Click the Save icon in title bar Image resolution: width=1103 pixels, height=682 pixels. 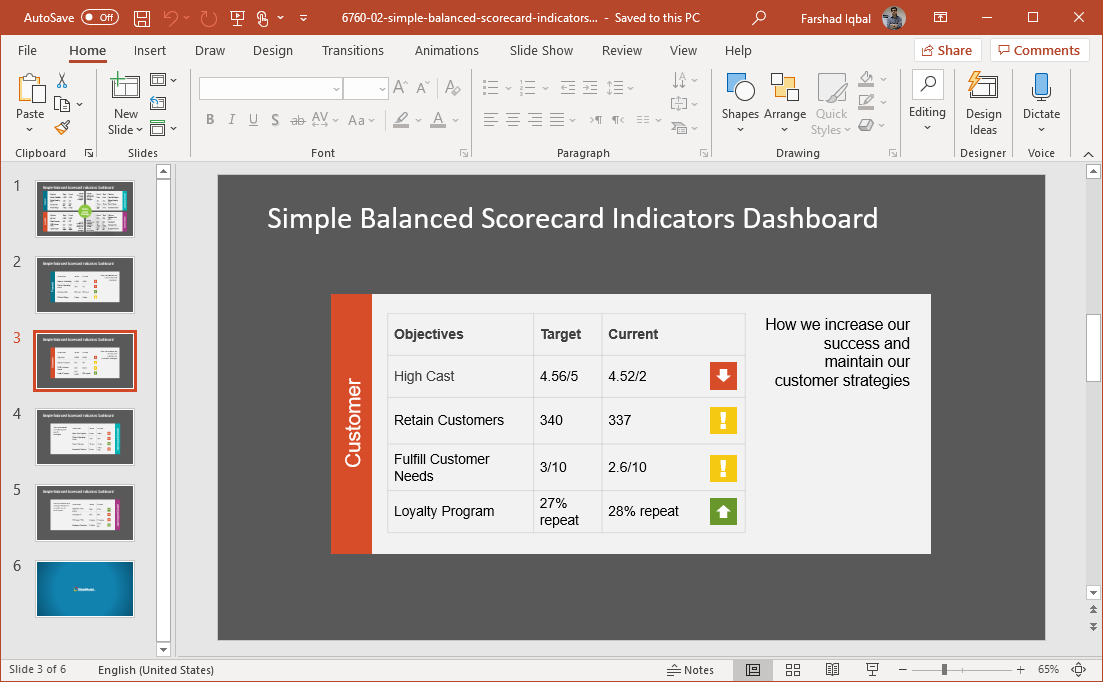pyautogui.click(x=142, y=18)
